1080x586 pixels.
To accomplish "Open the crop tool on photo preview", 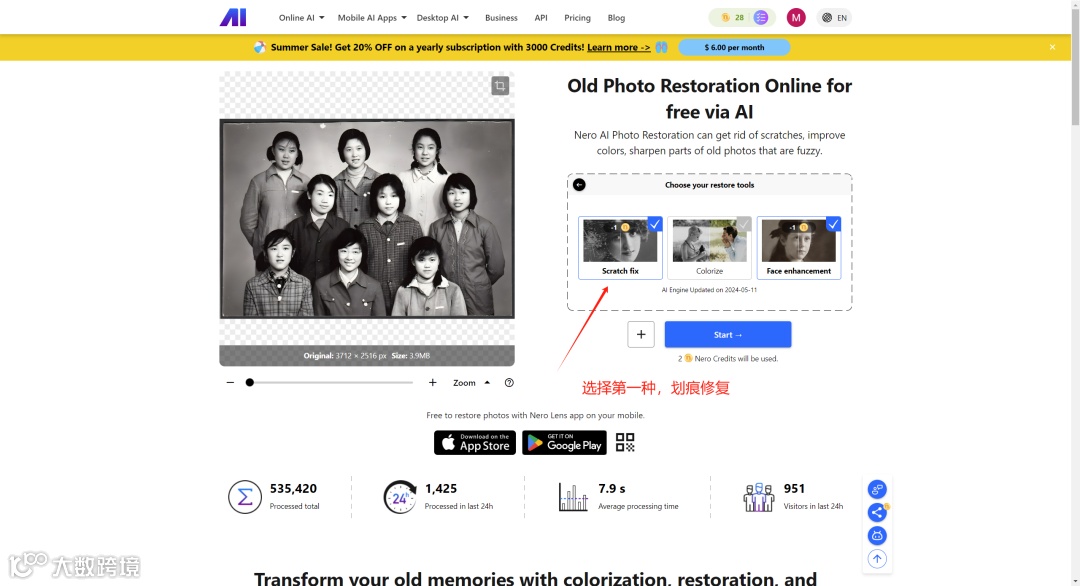I will tap(500, 85).
